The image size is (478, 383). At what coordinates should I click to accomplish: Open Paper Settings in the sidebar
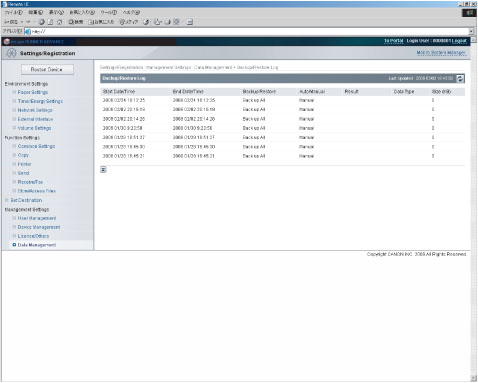pos(33,92)
